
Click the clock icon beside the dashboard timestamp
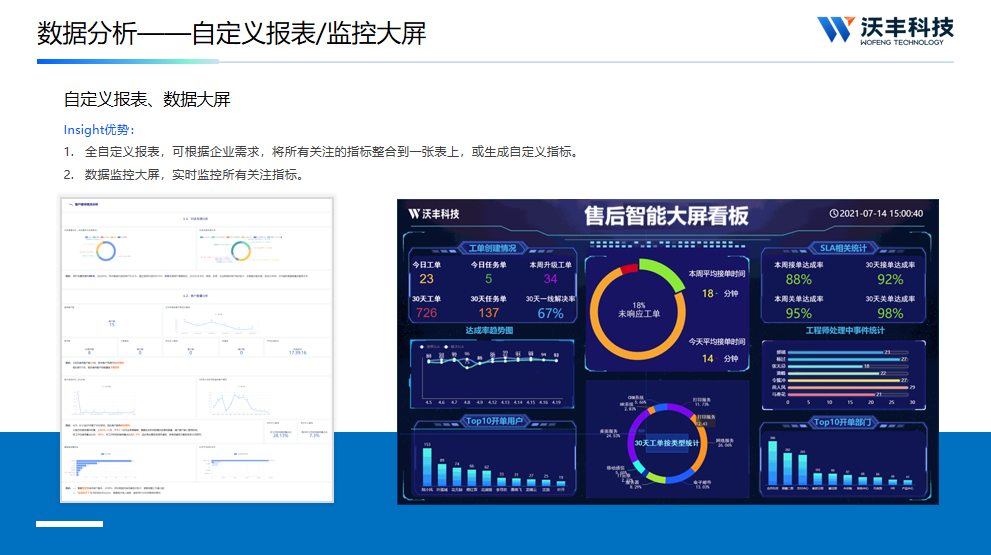click(x=835, y=213)
